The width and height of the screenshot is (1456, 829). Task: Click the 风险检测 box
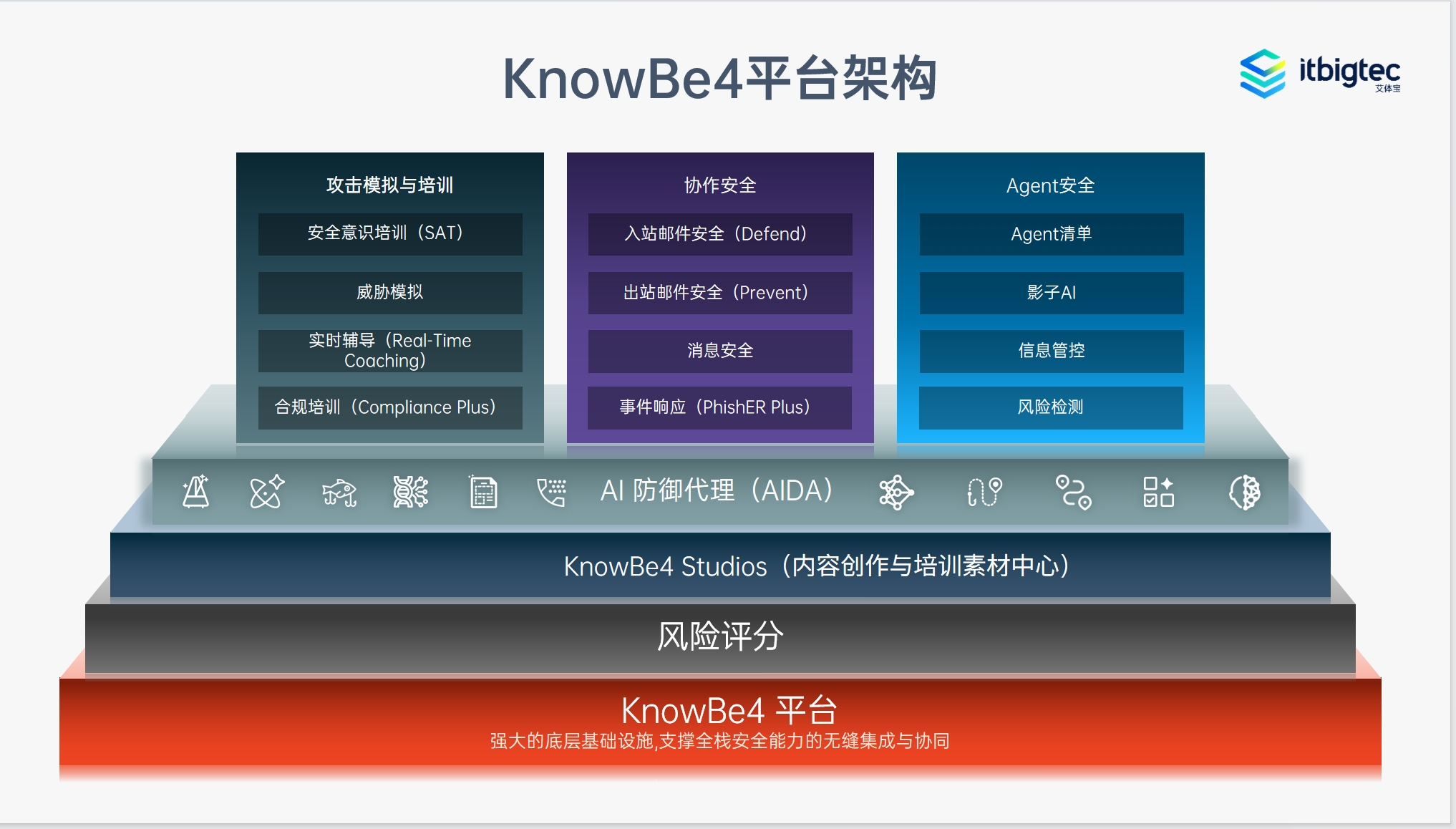[x=1051, y=408]
